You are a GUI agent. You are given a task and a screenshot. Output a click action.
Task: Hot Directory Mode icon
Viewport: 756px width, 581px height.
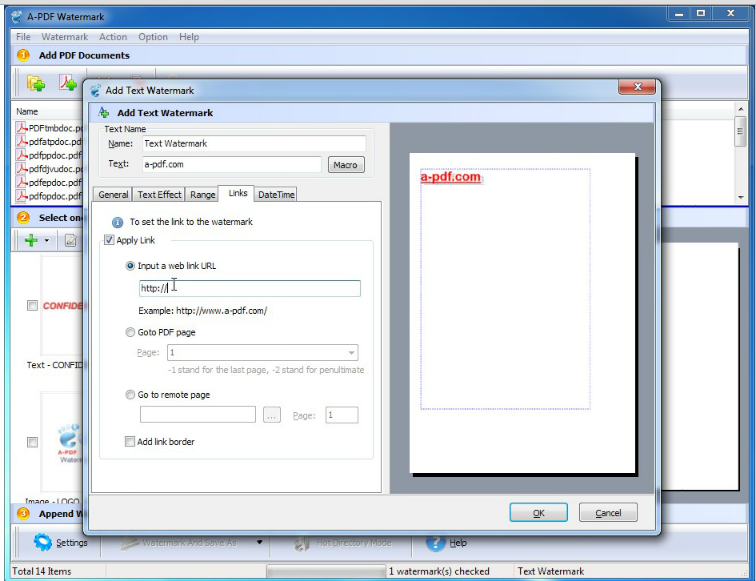[302, 543]
